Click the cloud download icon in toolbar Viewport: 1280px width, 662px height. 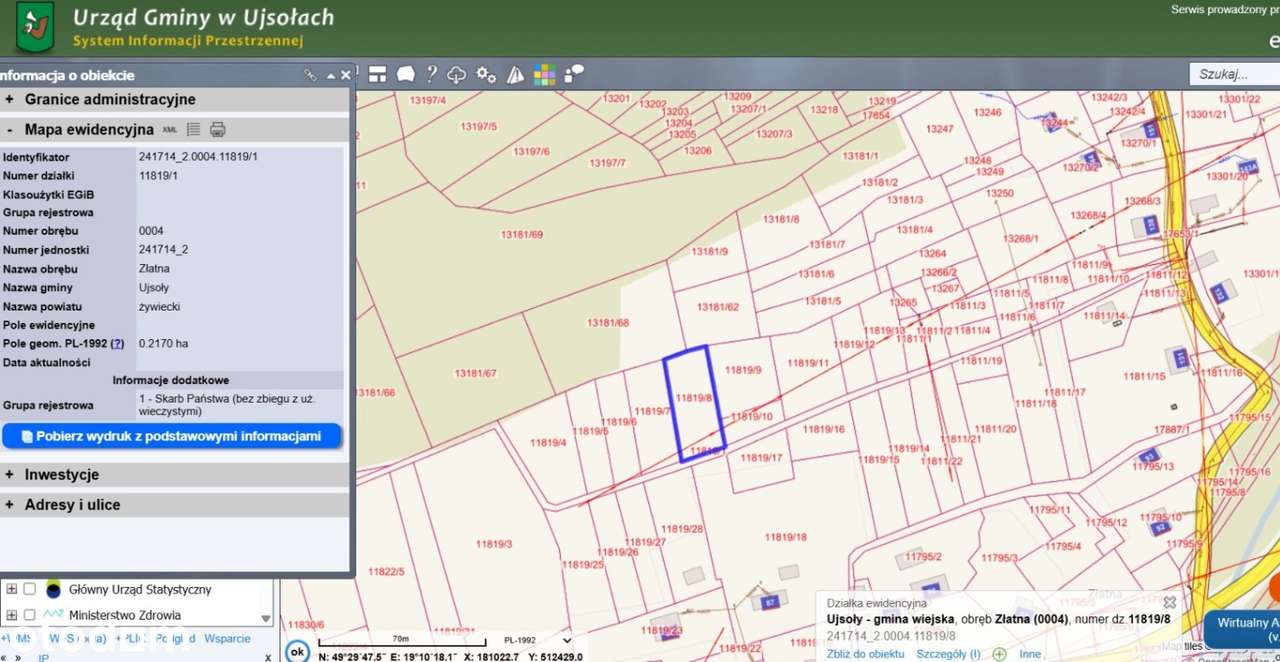(457, 74)
